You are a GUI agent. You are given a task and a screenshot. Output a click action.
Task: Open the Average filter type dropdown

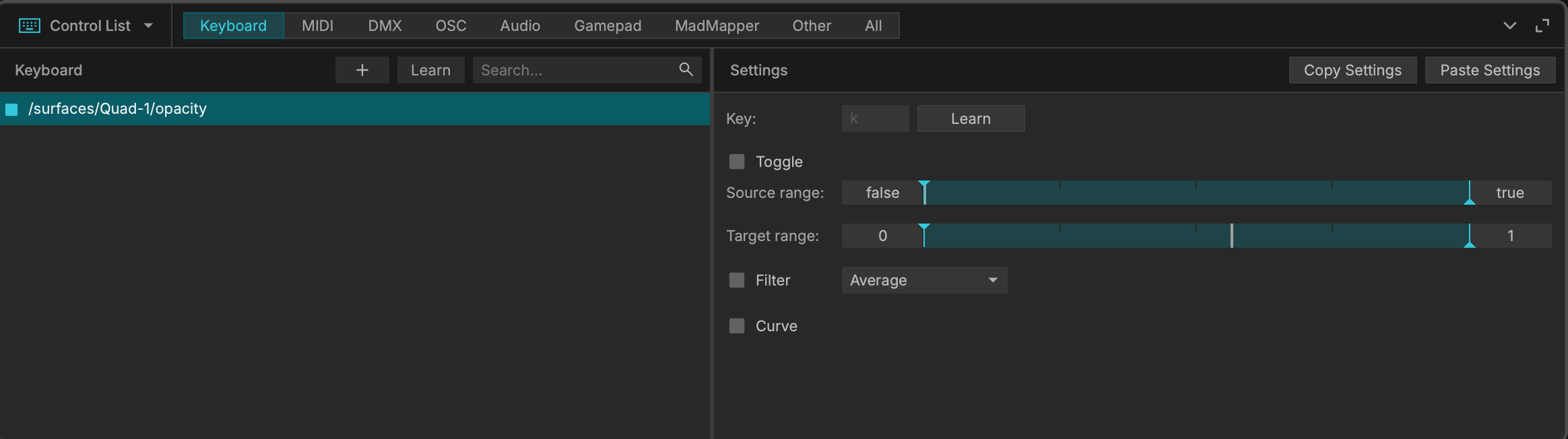(x=924, y=280)
